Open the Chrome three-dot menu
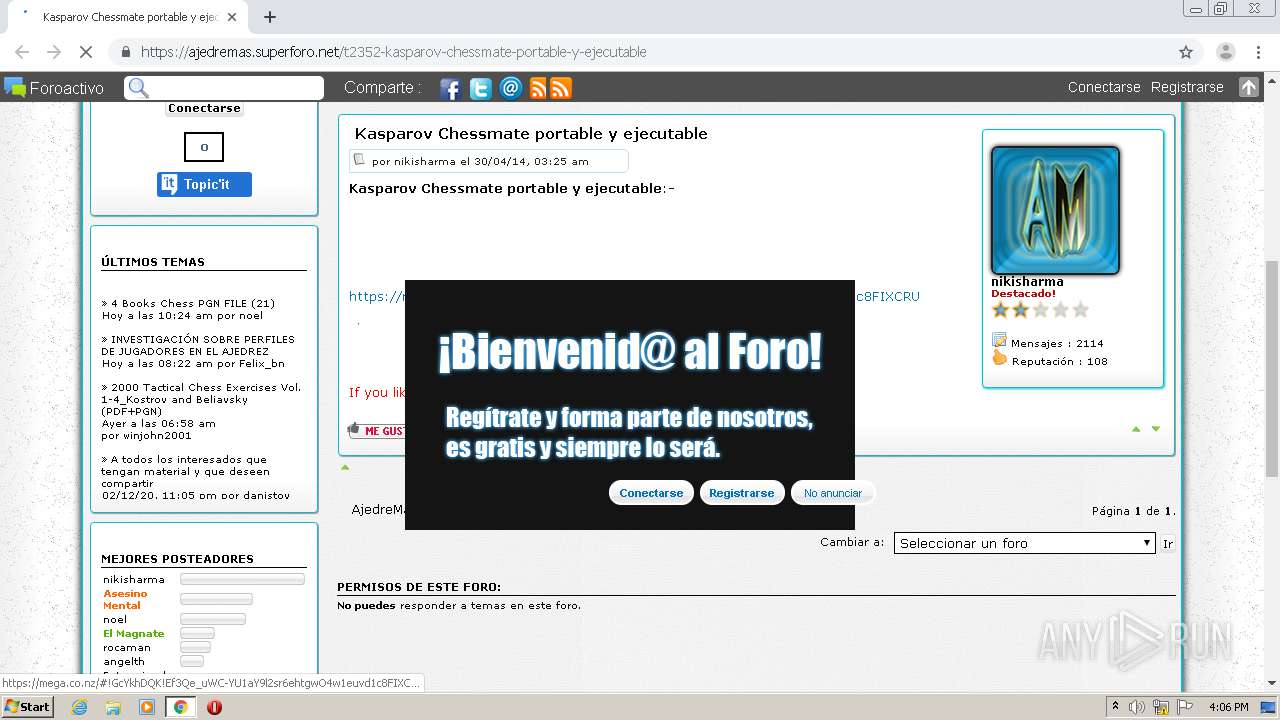1280x720 pixels. [1256, 52]
